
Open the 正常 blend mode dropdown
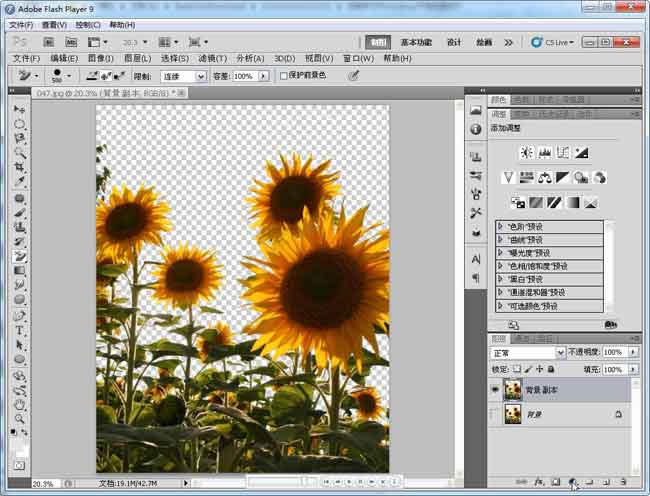[x=528, y=353]
